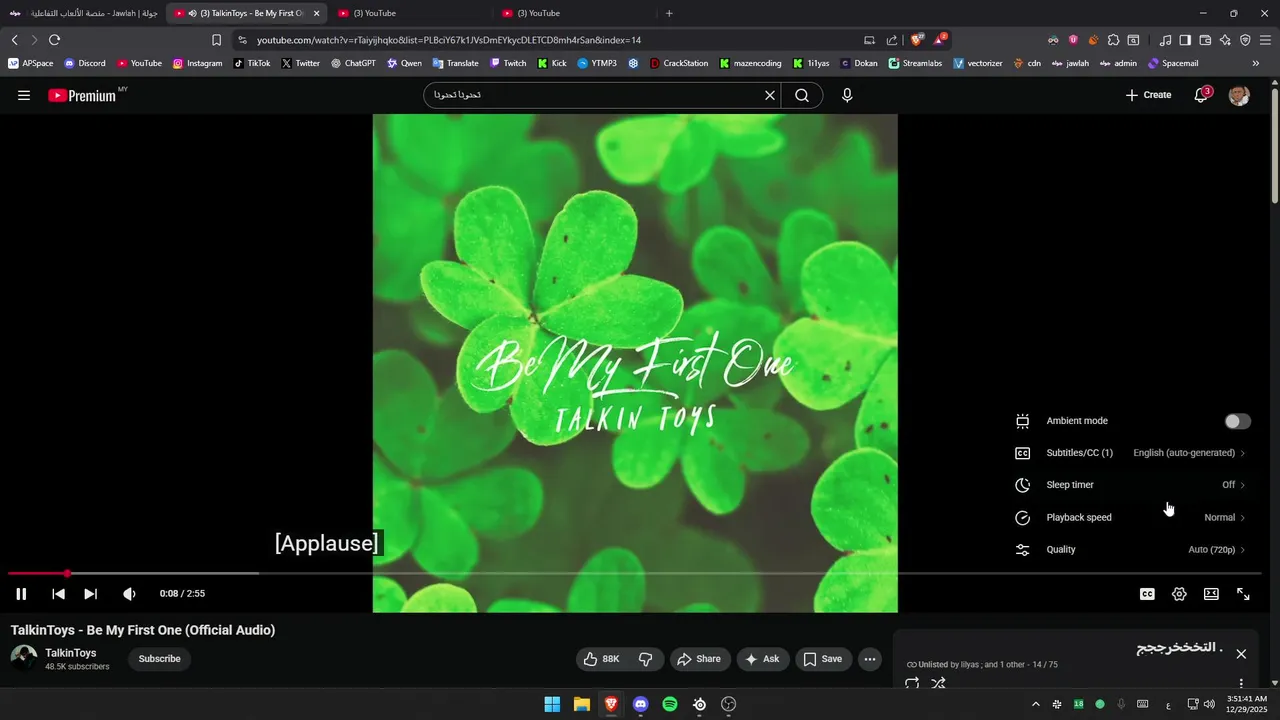This screenshot has width=1280, height=720.
Task: Open Windows Start menu
Action: pyautogui.click(x=552, y=705)
